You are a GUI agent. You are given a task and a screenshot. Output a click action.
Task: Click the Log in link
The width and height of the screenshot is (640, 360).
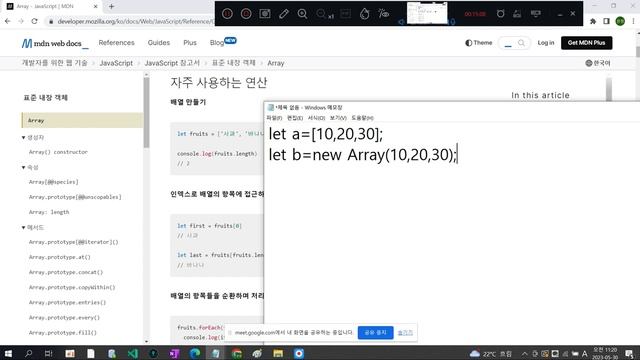pos(546,42)
